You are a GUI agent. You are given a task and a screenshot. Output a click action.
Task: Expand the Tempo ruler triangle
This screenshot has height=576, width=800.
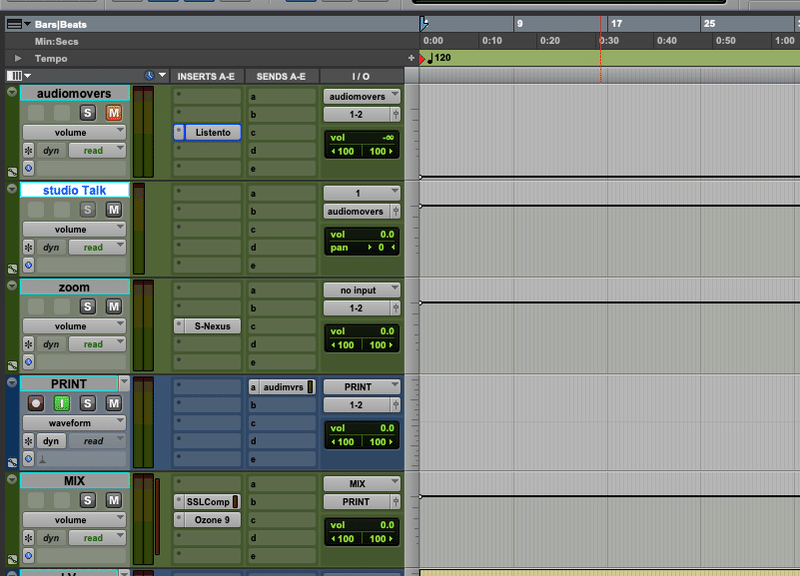click(x=18, y=59)
